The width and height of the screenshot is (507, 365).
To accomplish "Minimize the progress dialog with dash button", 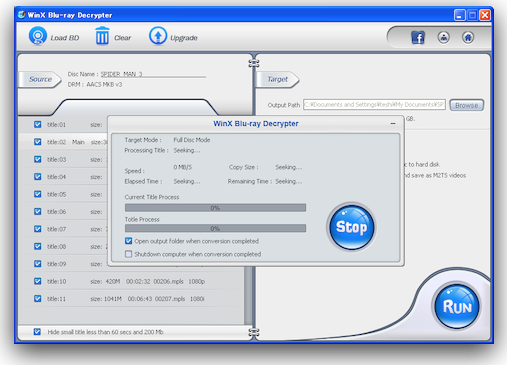I will click(393, 124).
